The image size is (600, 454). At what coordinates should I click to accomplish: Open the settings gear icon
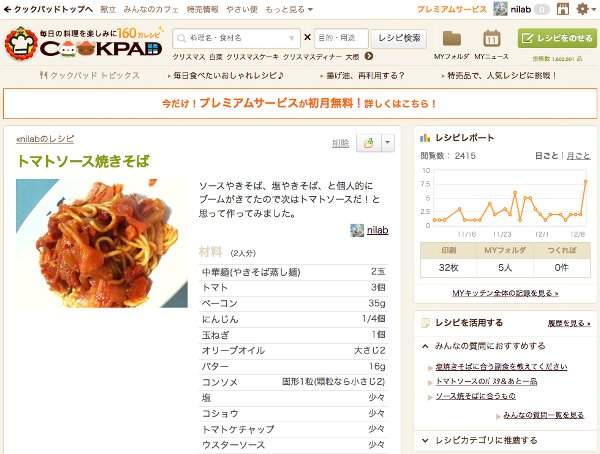[x=582, y=9]
